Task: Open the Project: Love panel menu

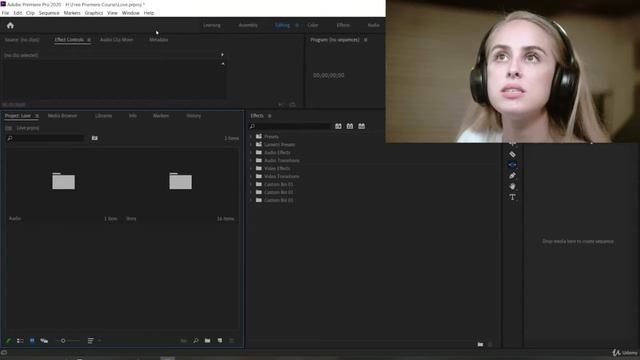Action: pyautogui.click(x=37, y=116)
